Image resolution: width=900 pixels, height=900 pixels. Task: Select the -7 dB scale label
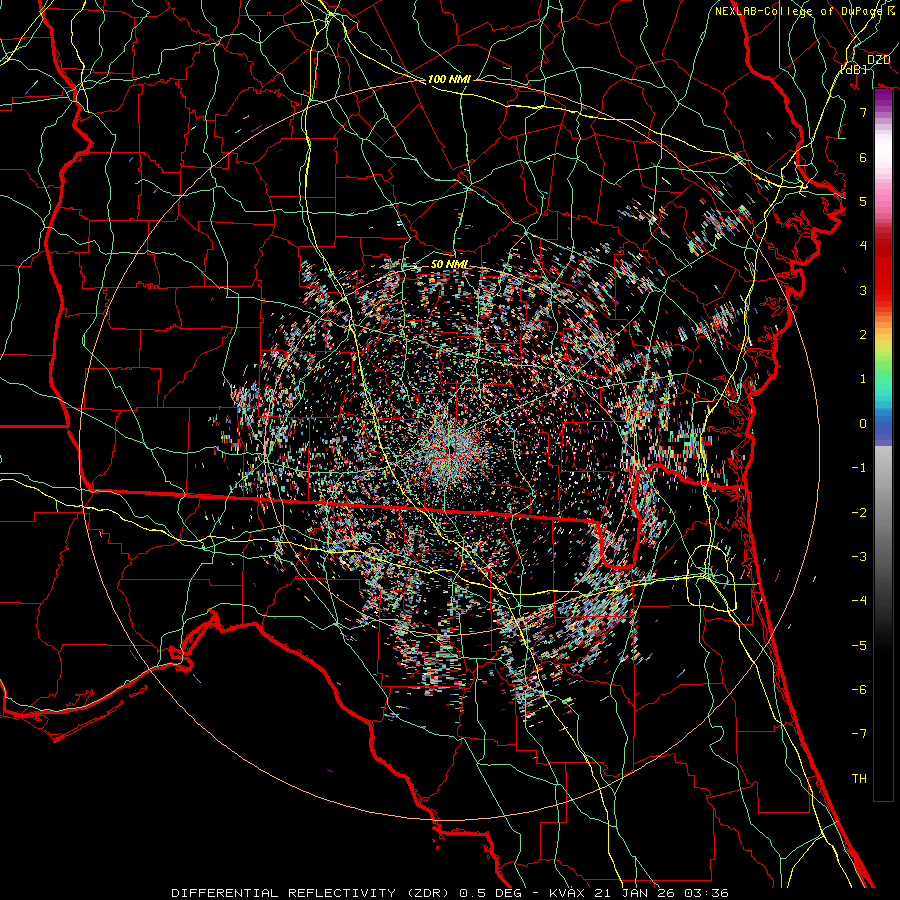(x=859, y=734)
